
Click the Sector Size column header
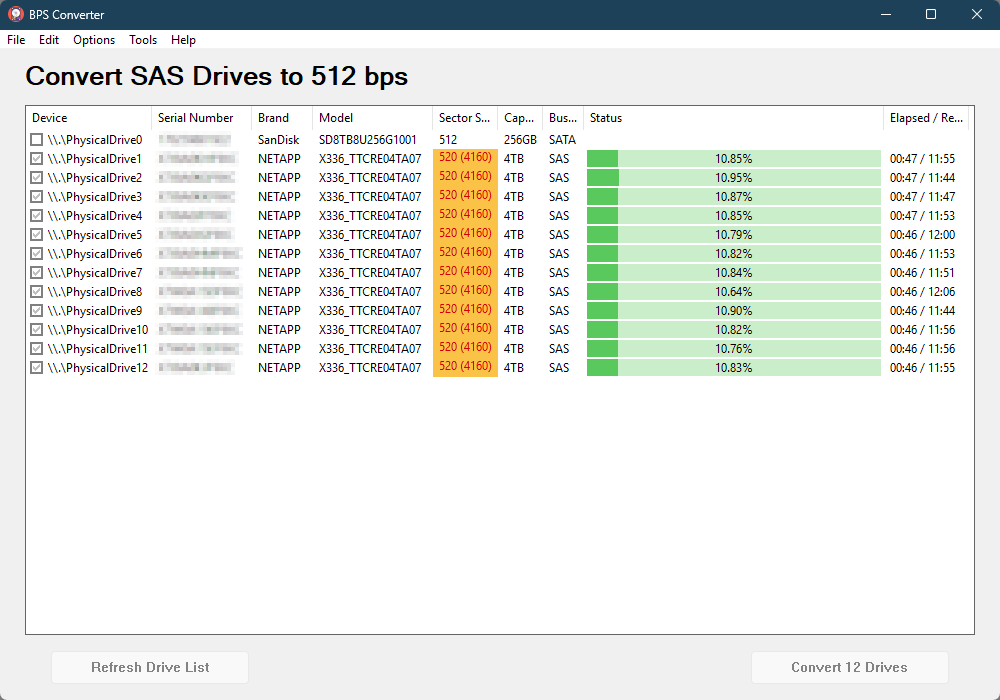(x=464, y=118)
